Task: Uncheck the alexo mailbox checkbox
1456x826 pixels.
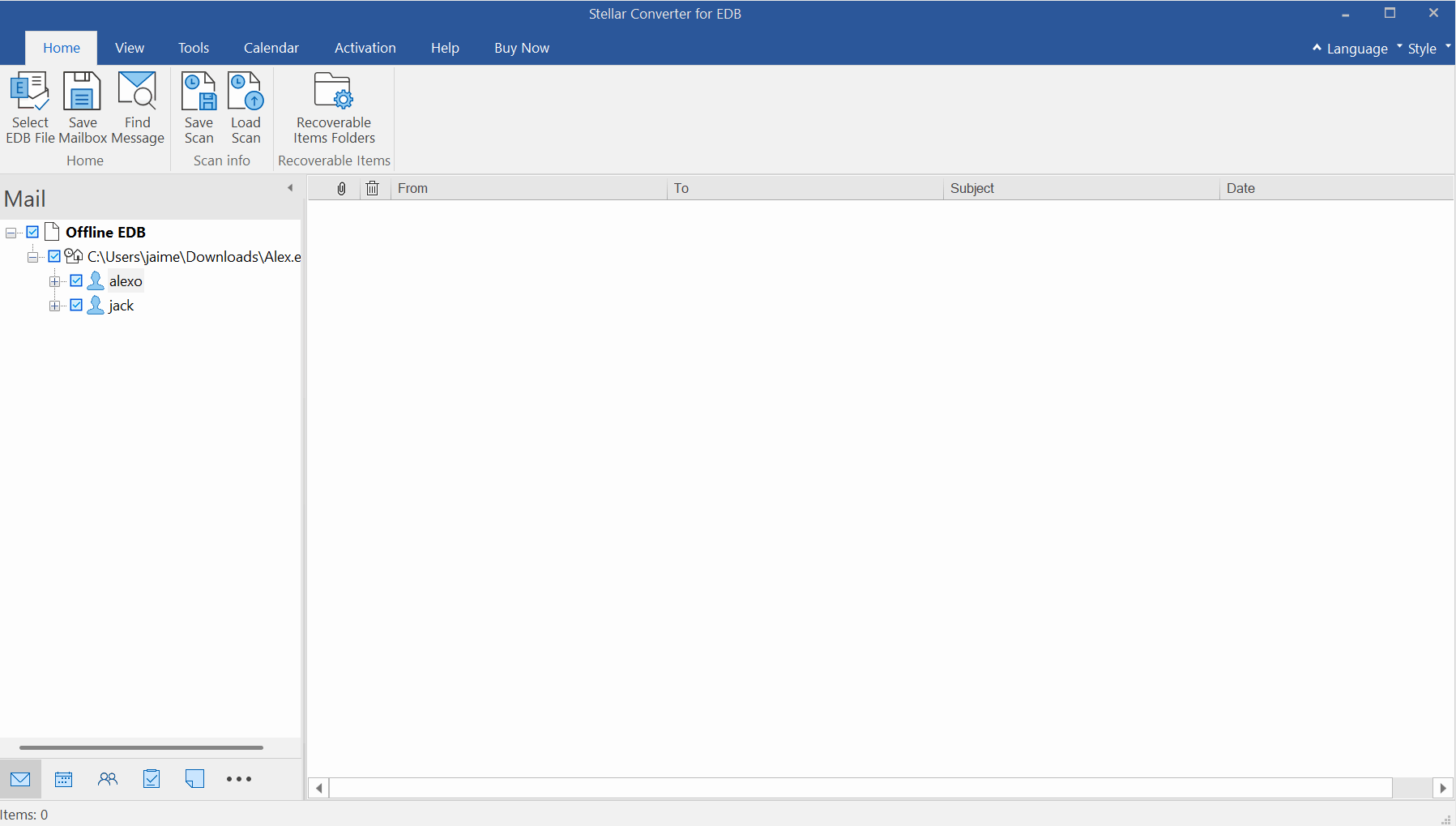Action: (76, 280)
